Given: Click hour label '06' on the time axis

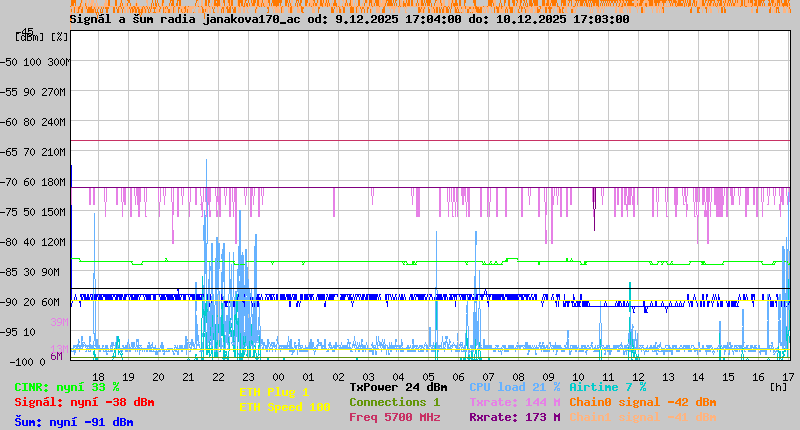Looking at the screenshot, I should coord(458,377).
